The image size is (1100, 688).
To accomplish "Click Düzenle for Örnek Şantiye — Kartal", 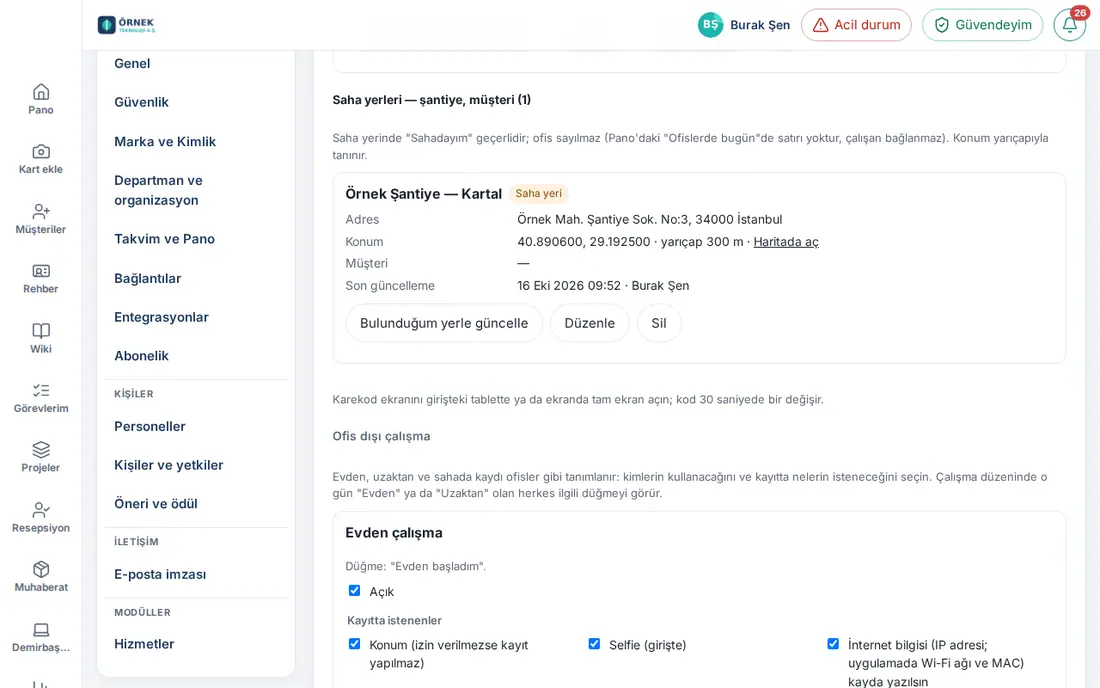I will pos(589,323).
